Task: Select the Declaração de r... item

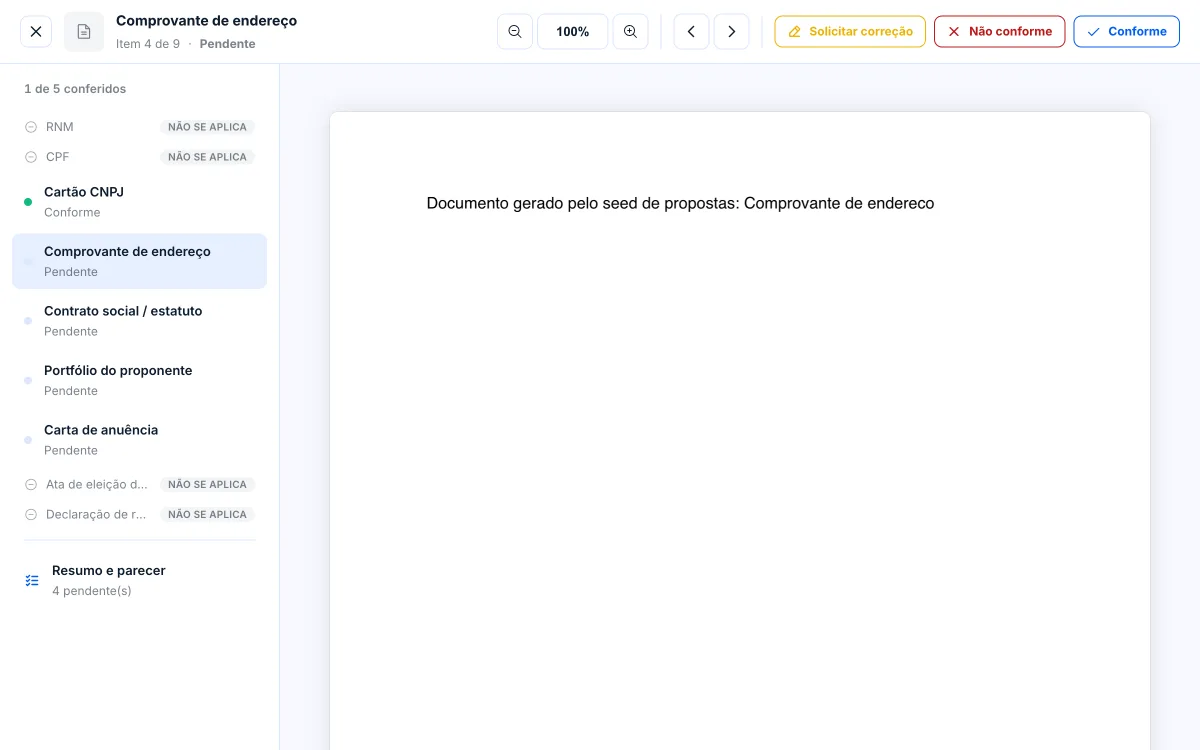Action: (x=140, y=514)
